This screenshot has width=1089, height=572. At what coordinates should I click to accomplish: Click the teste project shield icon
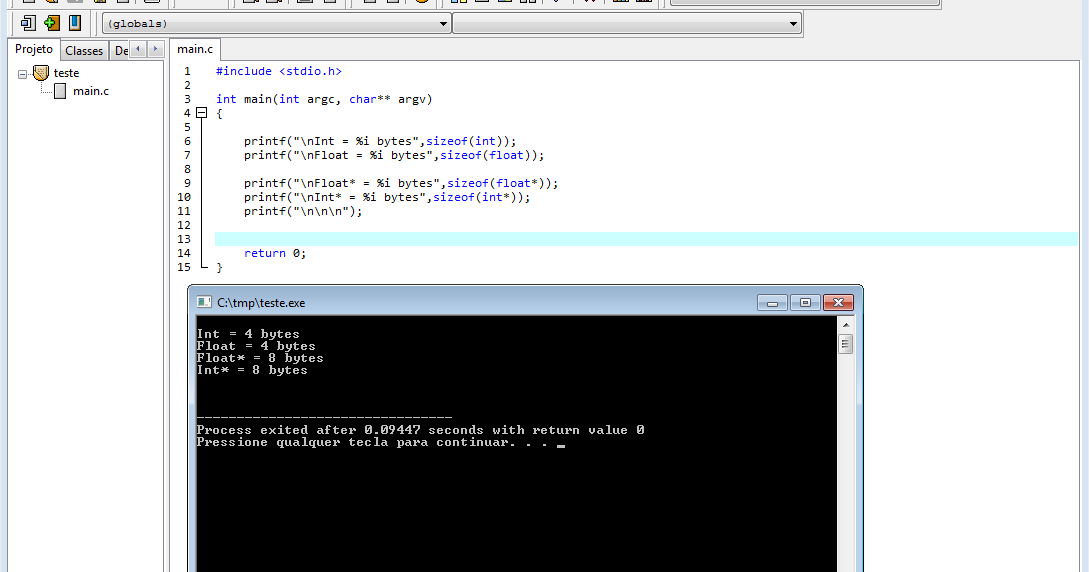pyautogui.click(x=41, y=73)
